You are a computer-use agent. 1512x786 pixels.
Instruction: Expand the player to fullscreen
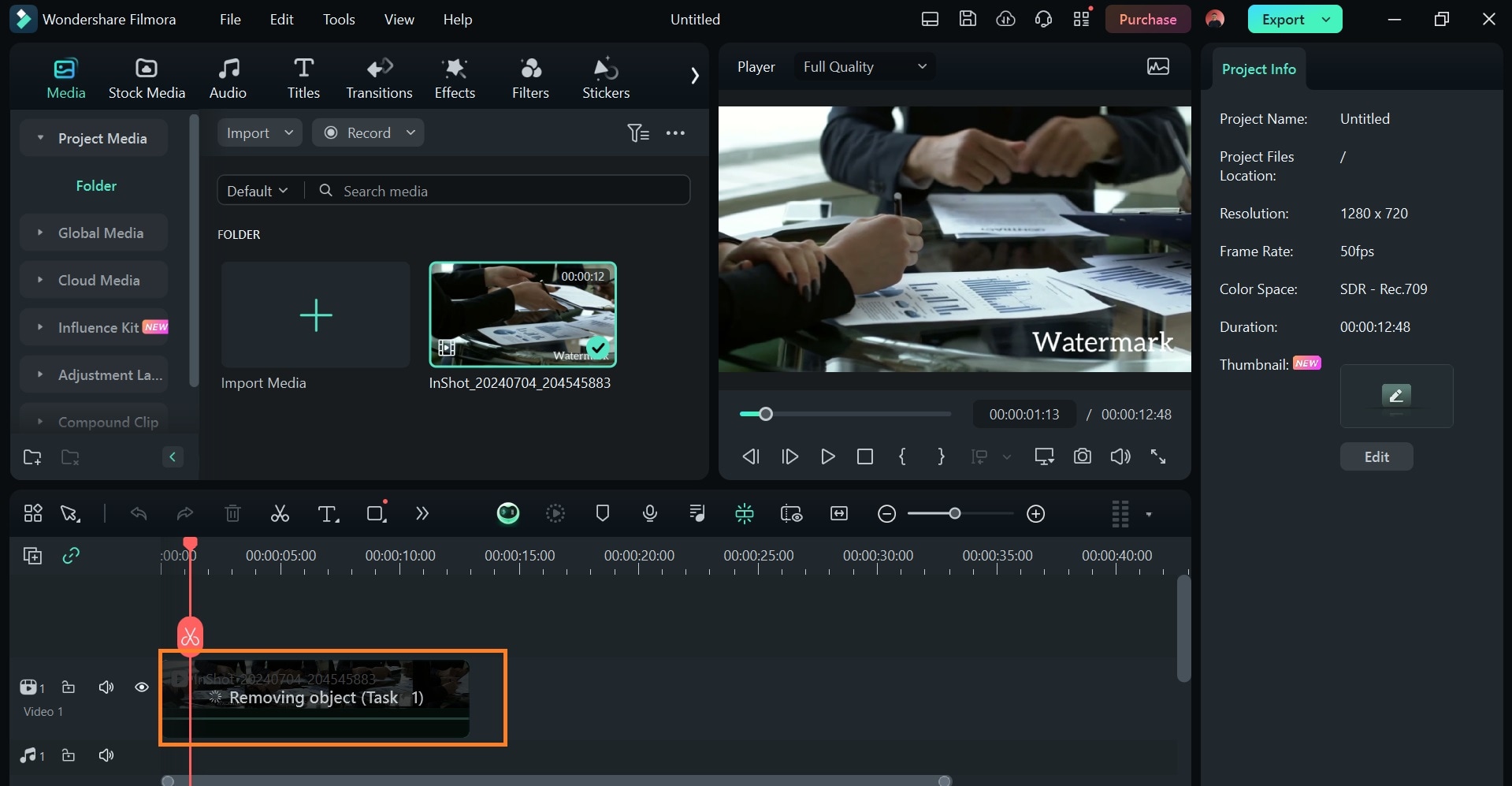(x=1158, y=456)
